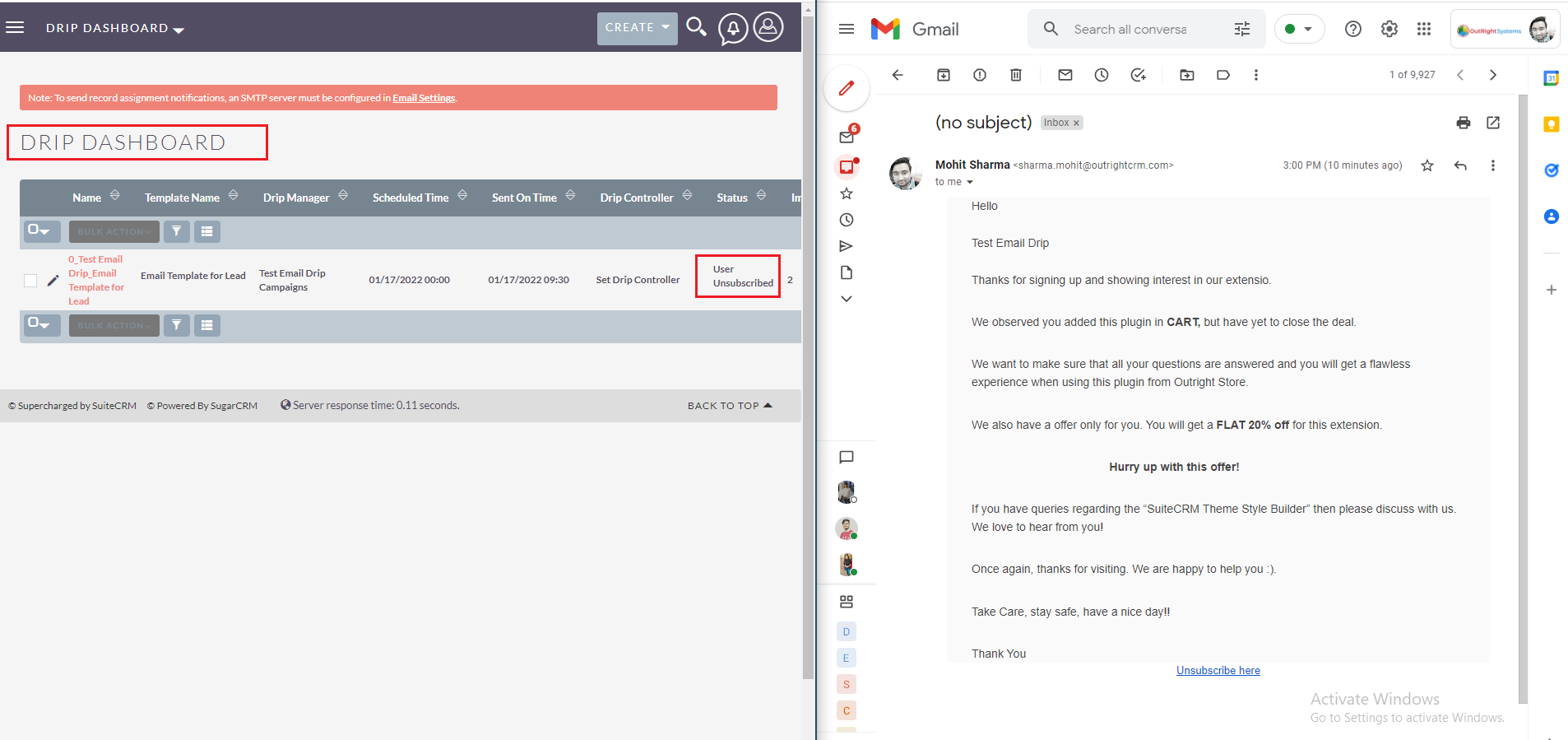This screenshot has width=1568, height=740.
Task: Star the message from Mohit Sharma
Action: click(1427, 165)
